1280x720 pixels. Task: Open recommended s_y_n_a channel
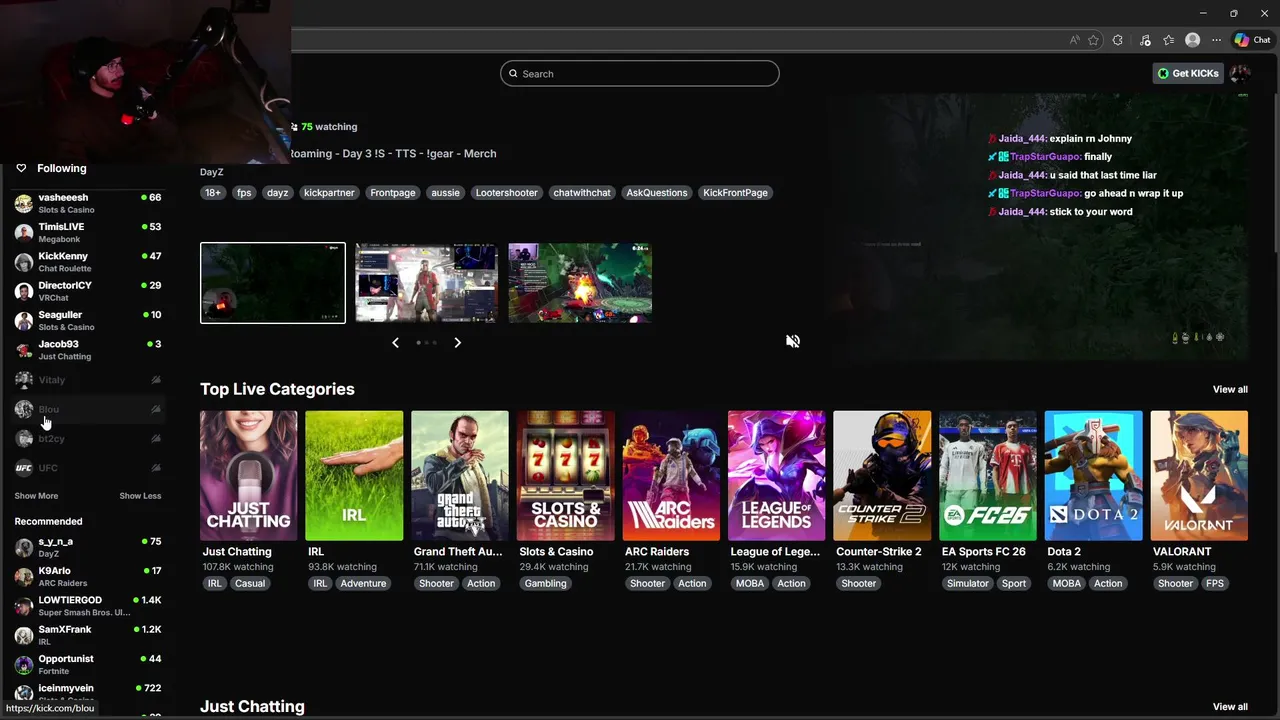coord(88,547)
